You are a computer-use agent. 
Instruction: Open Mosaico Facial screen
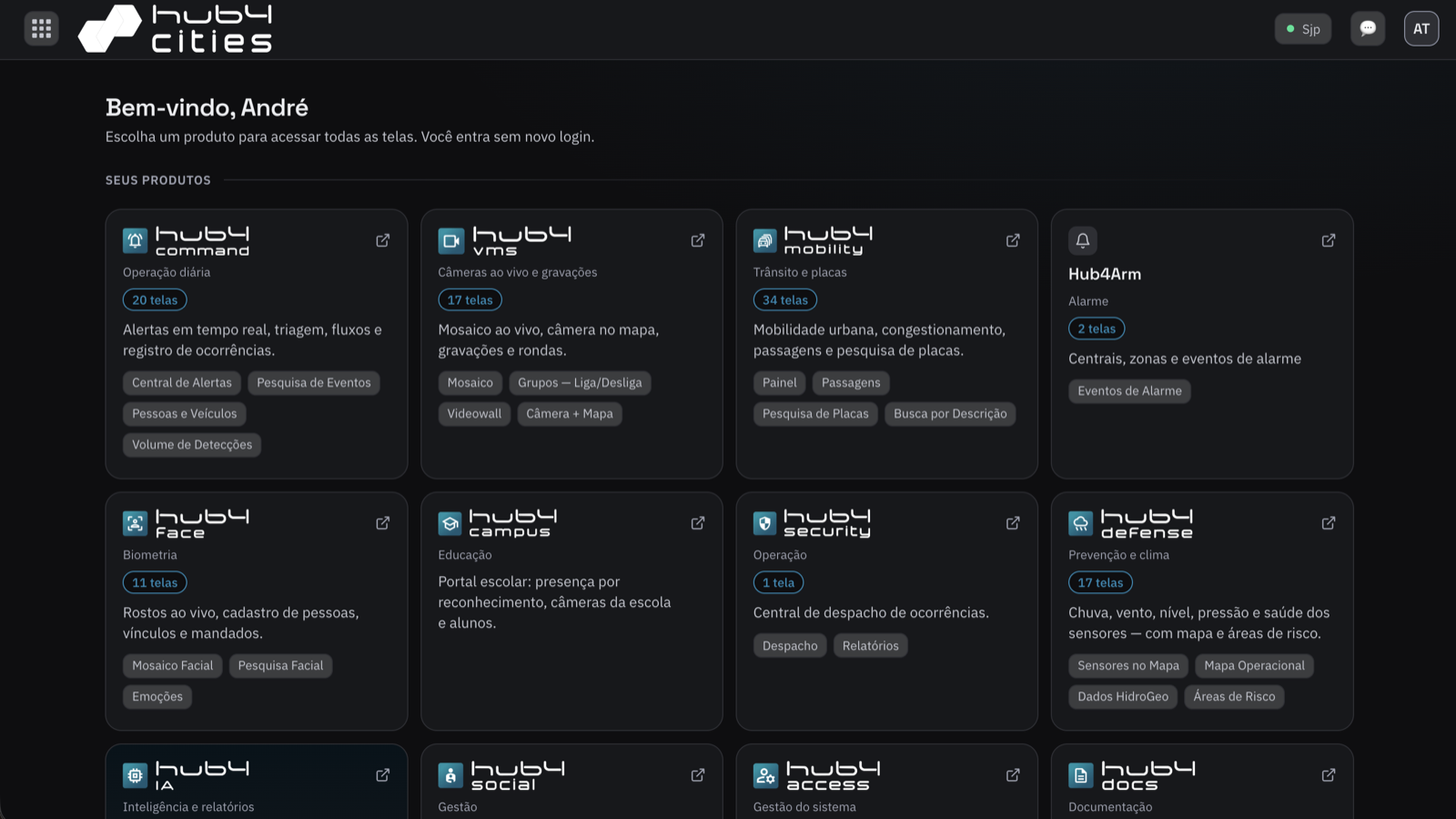173,666
